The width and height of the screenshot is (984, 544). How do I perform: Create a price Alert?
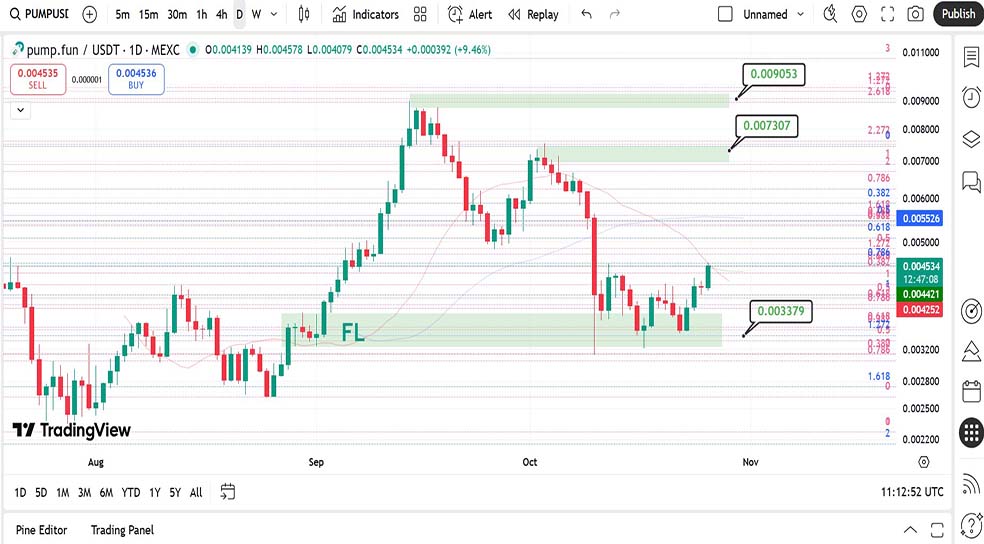coord(470,14)
